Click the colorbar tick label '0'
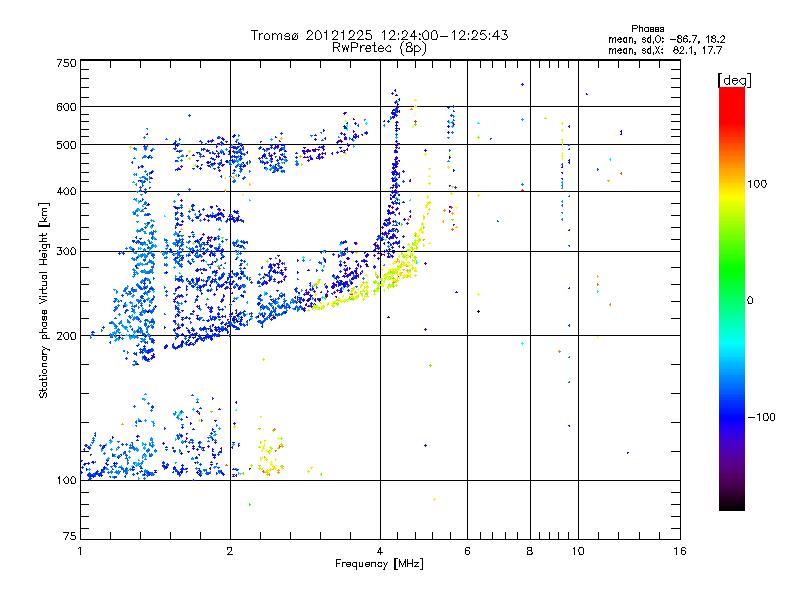800x600 pixels. click(x=750, y=301)
